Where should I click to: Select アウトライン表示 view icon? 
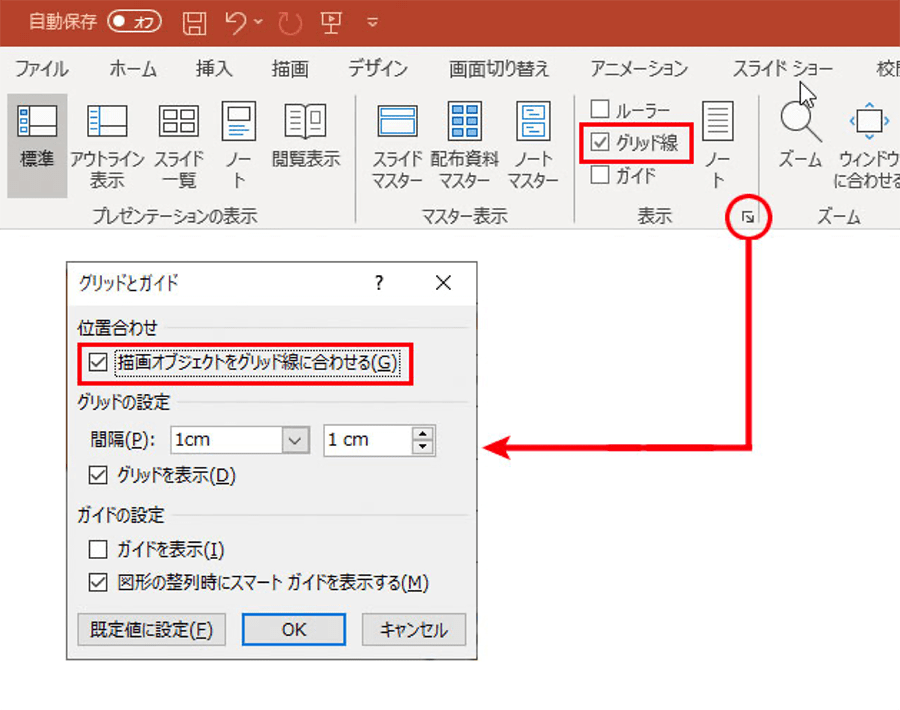point(107,146)
